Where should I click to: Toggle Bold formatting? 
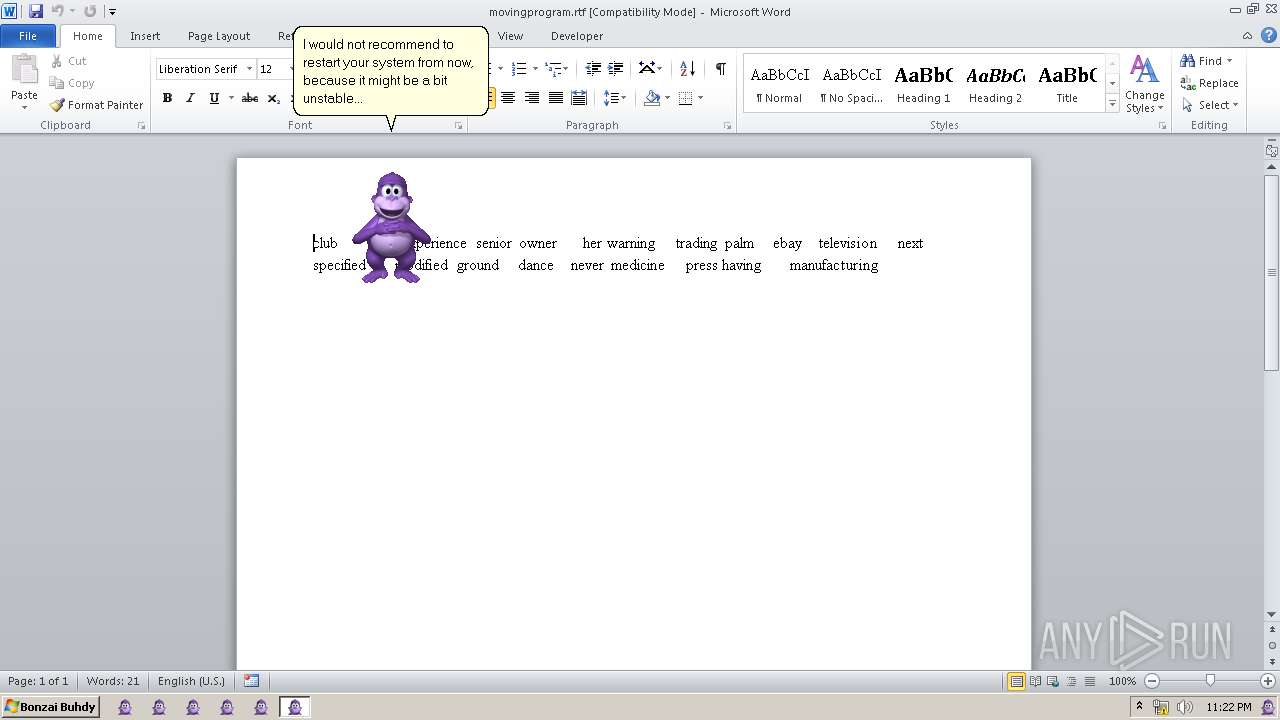[x=167, y=98]
